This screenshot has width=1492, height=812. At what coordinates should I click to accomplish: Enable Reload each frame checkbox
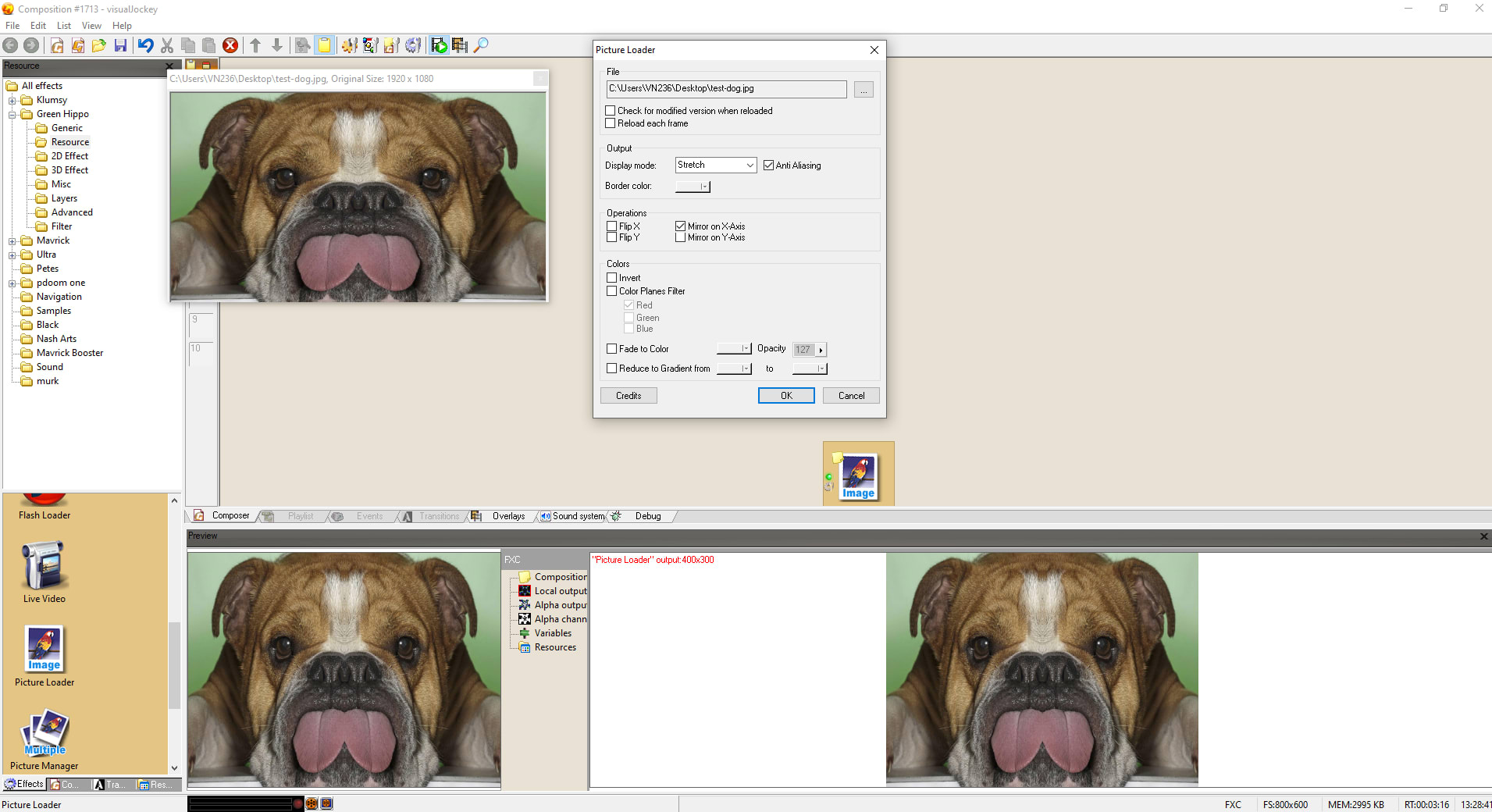[x=611, y=123]
